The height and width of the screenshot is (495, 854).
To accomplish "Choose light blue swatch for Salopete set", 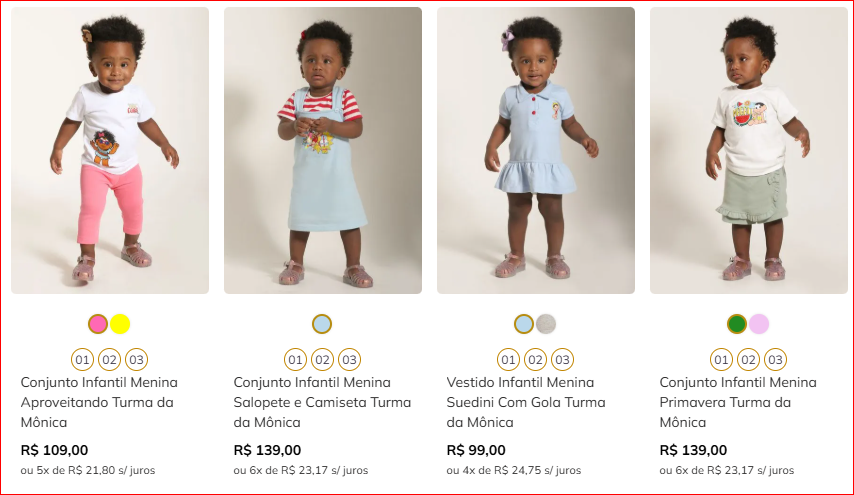I will tap(322, 324).
